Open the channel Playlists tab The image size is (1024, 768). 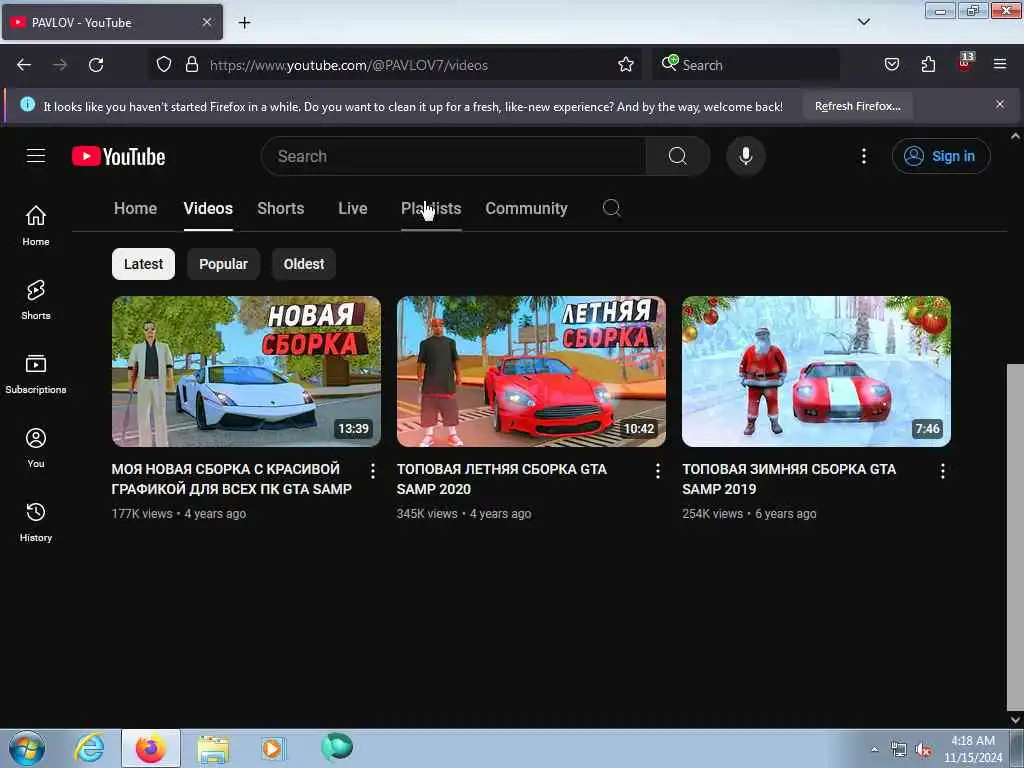click(x=431, y=208)
